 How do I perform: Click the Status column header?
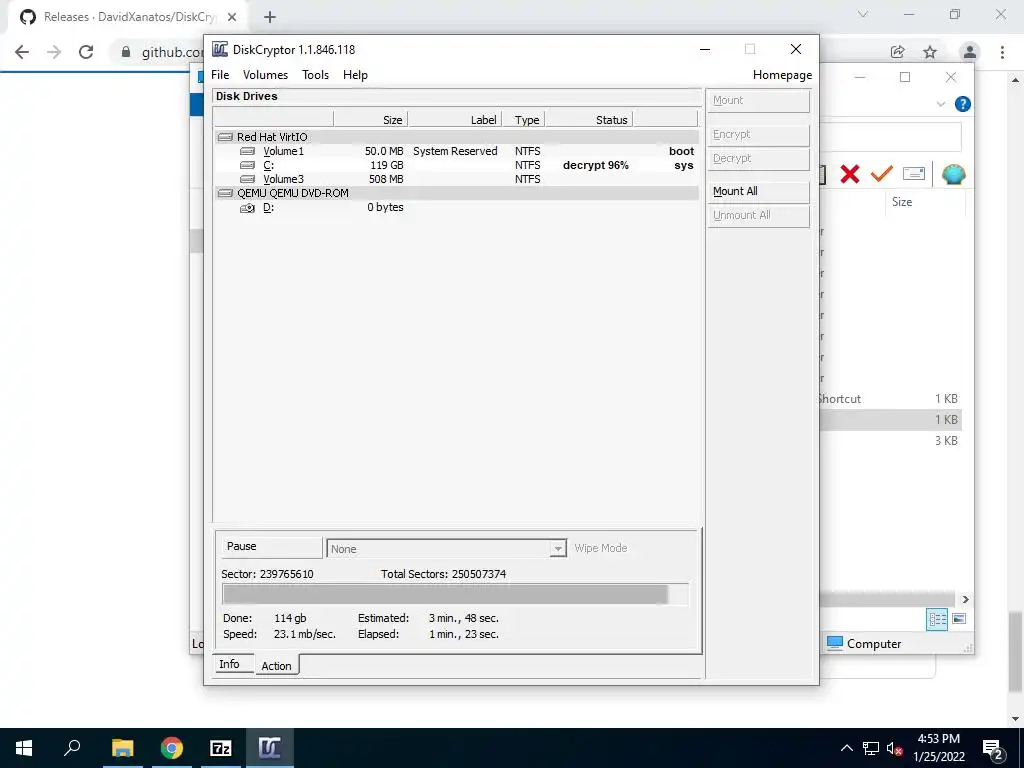[589, 120]
